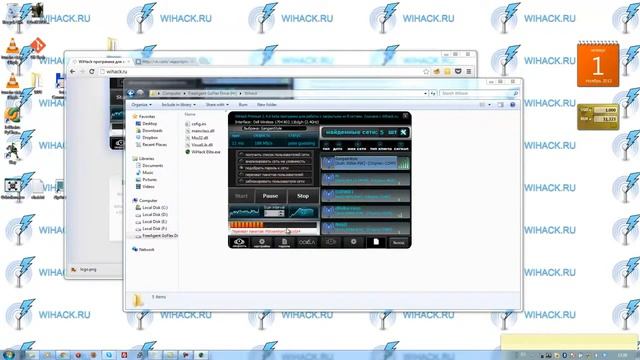
Task: Select the config.ini file in Explorer
Action: coord(196,124)
